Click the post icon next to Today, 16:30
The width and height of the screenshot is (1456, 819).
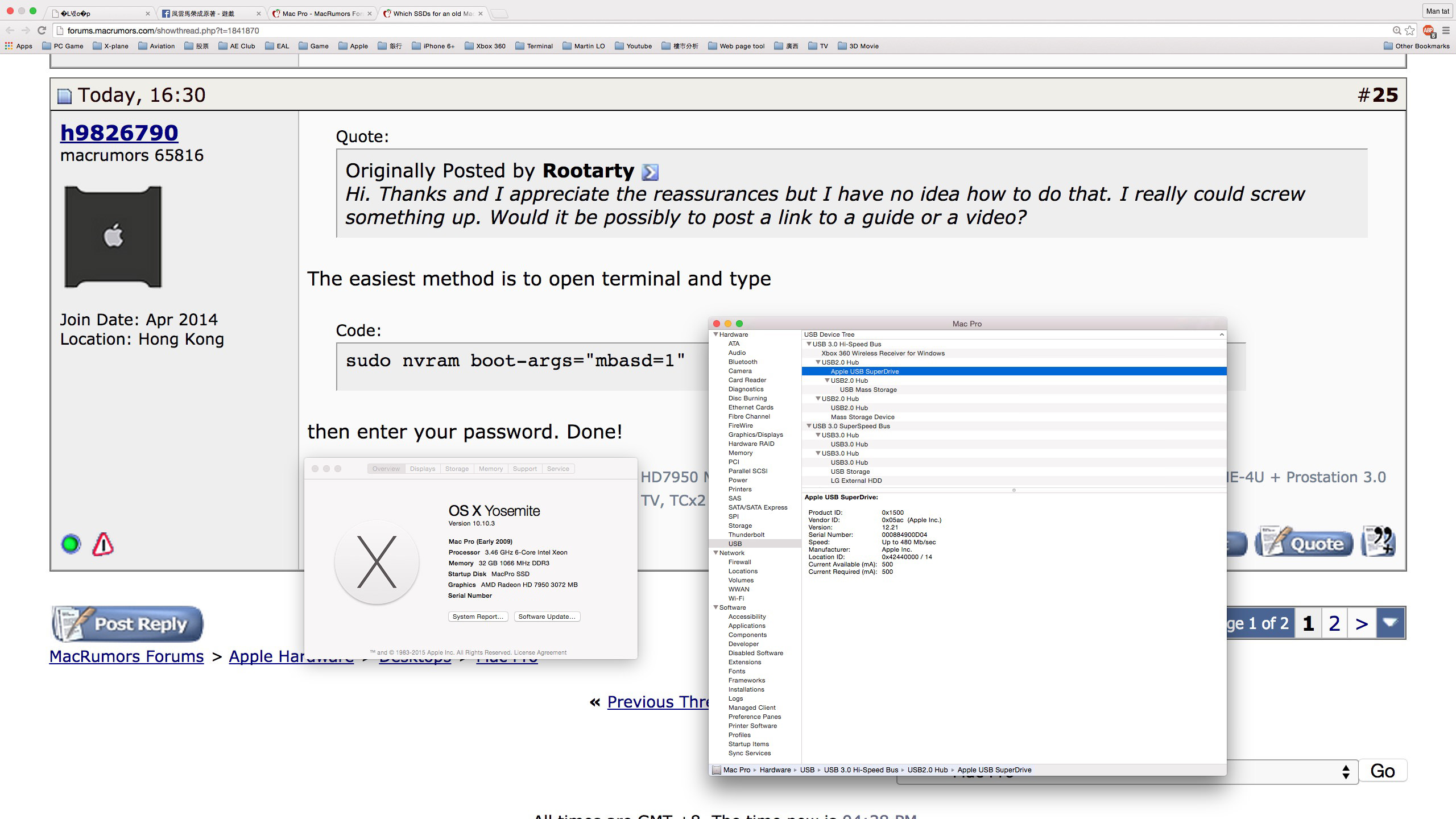[64, 96]
